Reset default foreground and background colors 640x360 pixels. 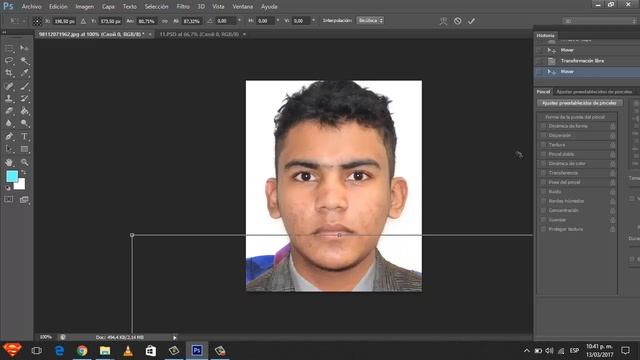[8, 188]
